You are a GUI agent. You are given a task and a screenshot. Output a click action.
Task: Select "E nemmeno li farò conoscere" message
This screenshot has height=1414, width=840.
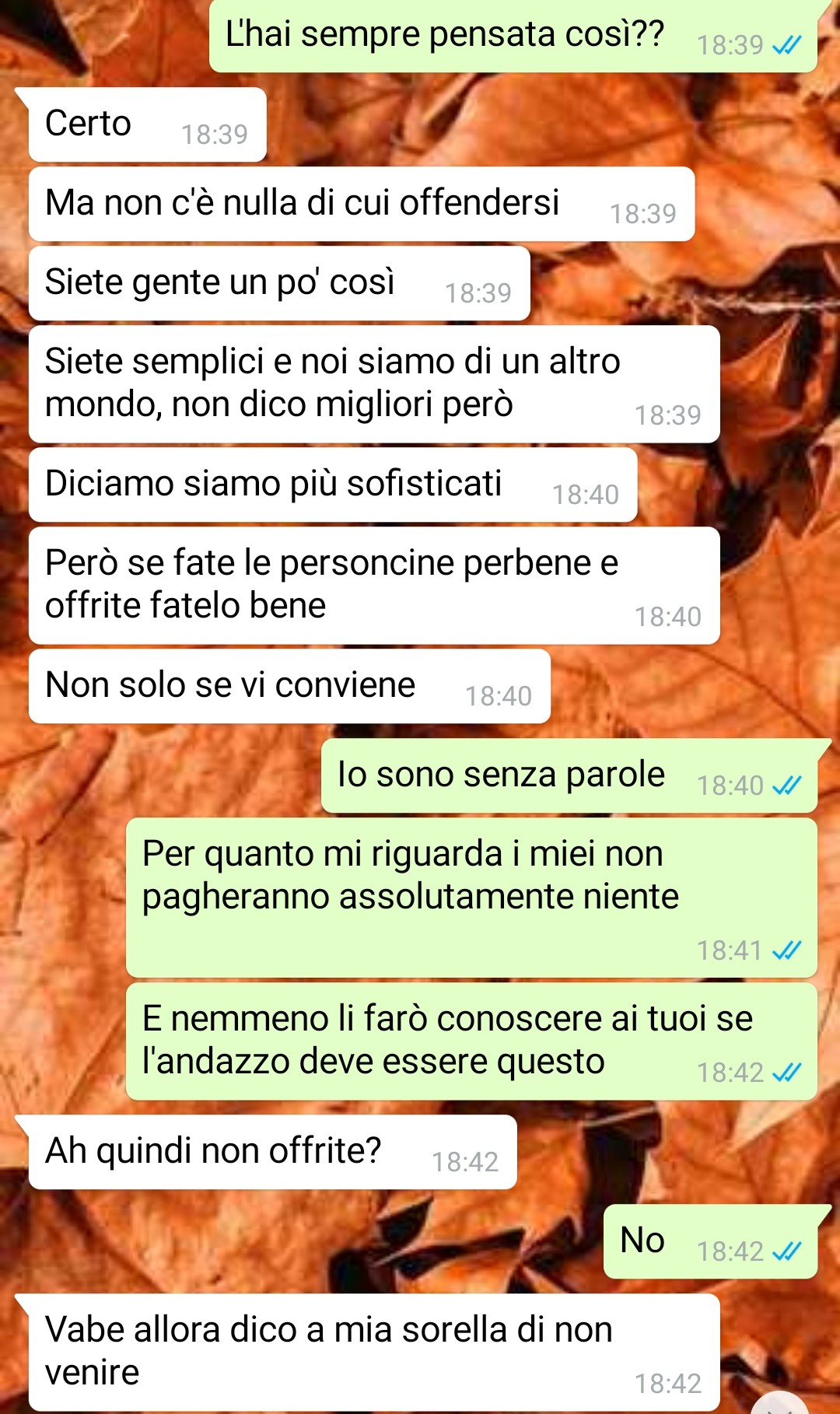(x=471, y=1041)
